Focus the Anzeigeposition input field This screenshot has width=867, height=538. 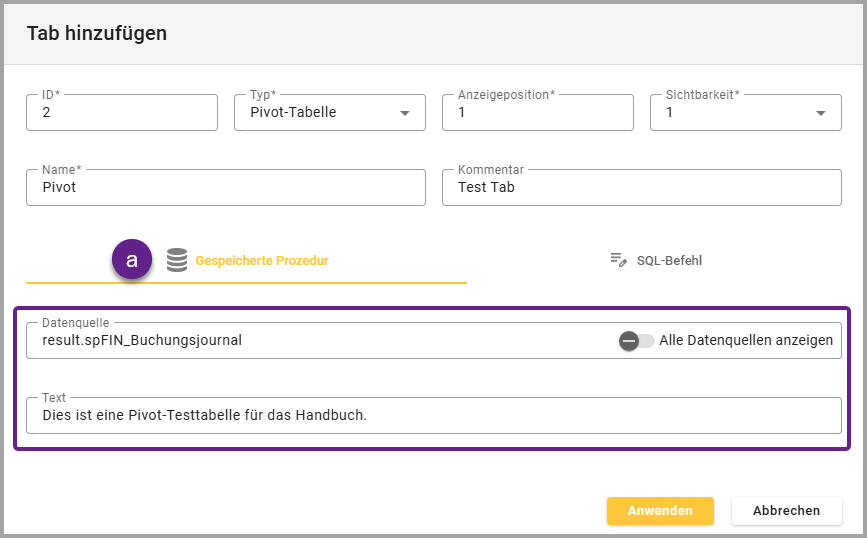point(537,113)
